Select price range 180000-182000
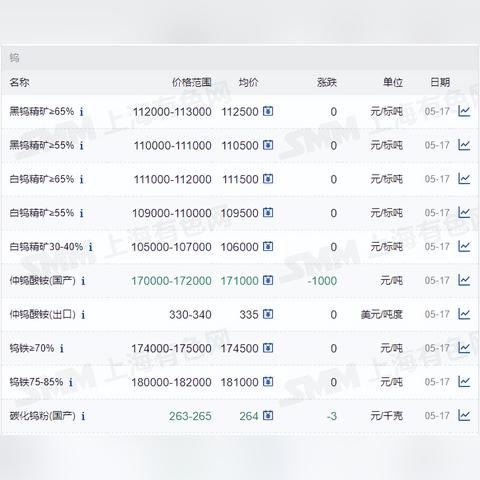 pyautogui.click(x=171, y=382)
